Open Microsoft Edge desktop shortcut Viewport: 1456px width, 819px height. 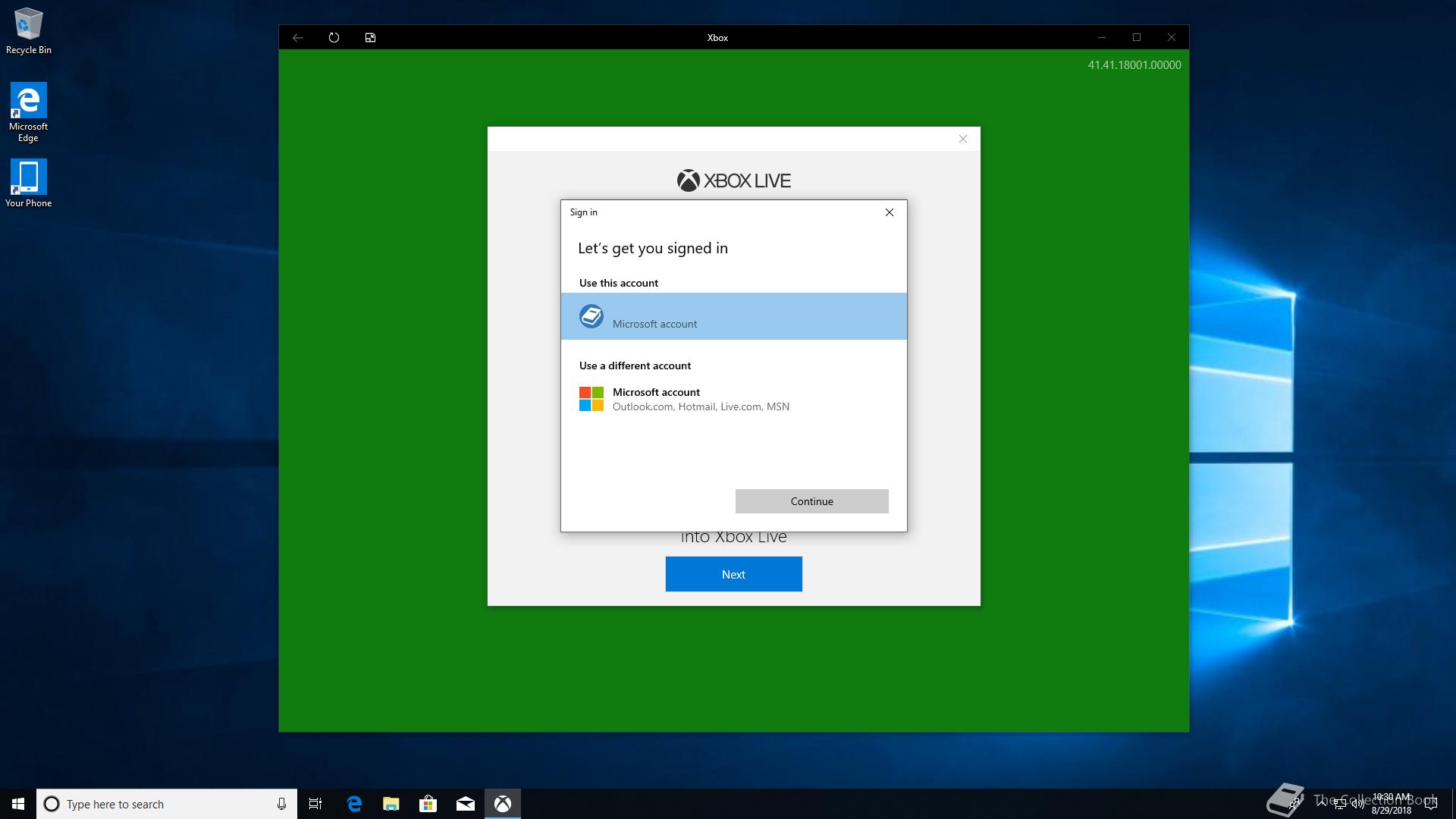click(x=29, y=112)
